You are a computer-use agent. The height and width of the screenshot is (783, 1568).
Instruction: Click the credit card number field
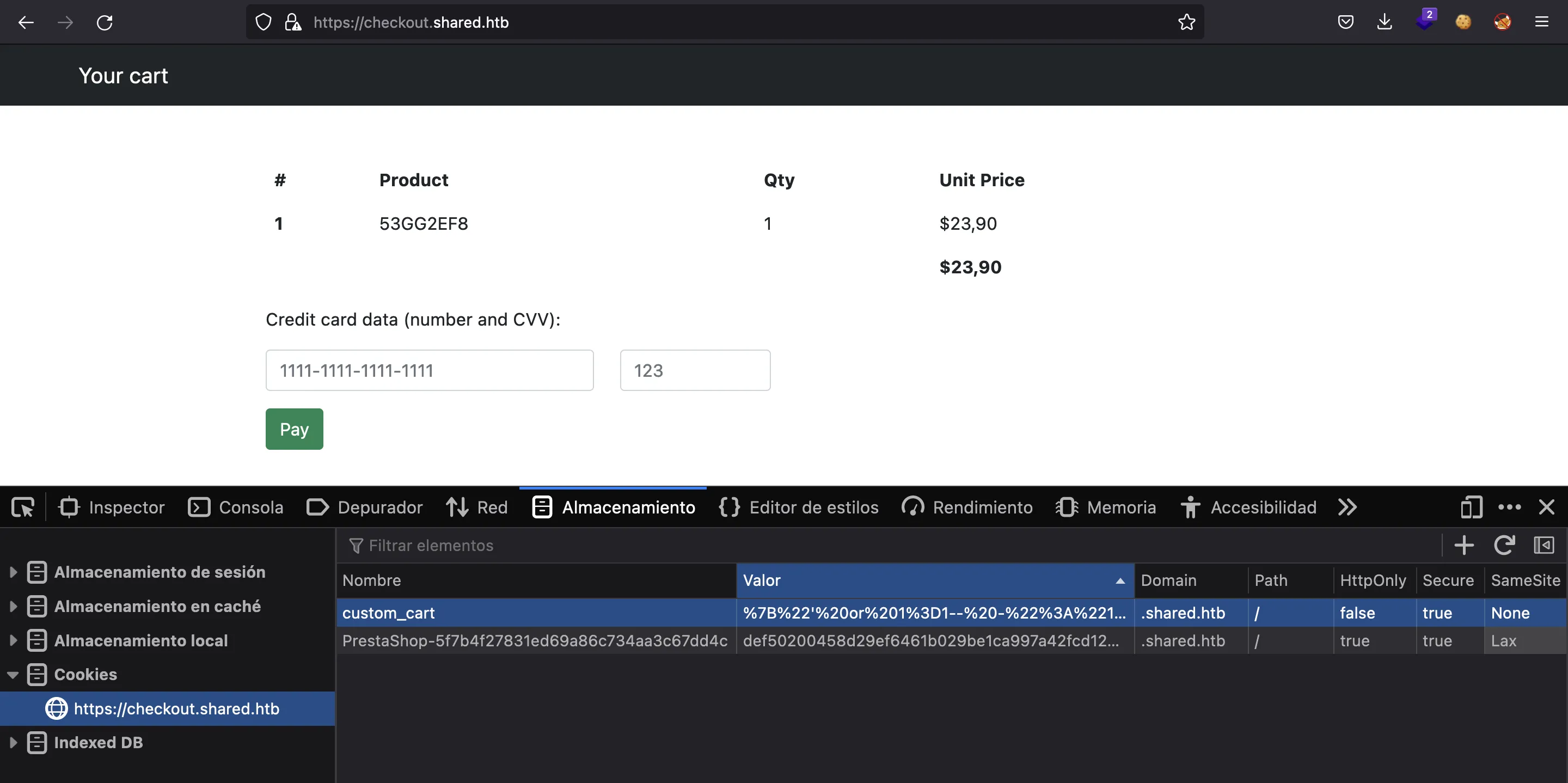click(429, 370)
